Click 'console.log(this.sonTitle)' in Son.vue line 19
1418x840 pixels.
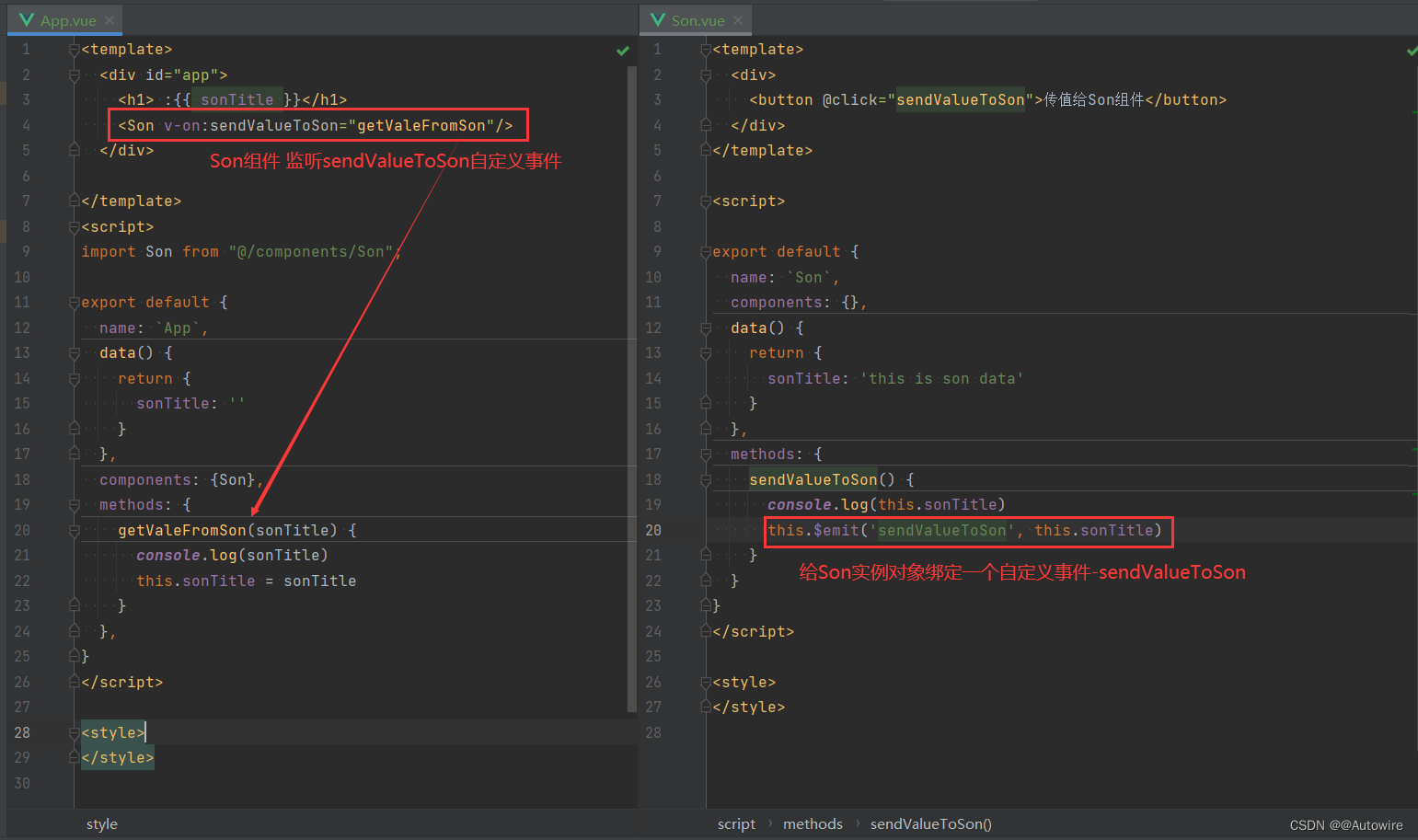886,505
